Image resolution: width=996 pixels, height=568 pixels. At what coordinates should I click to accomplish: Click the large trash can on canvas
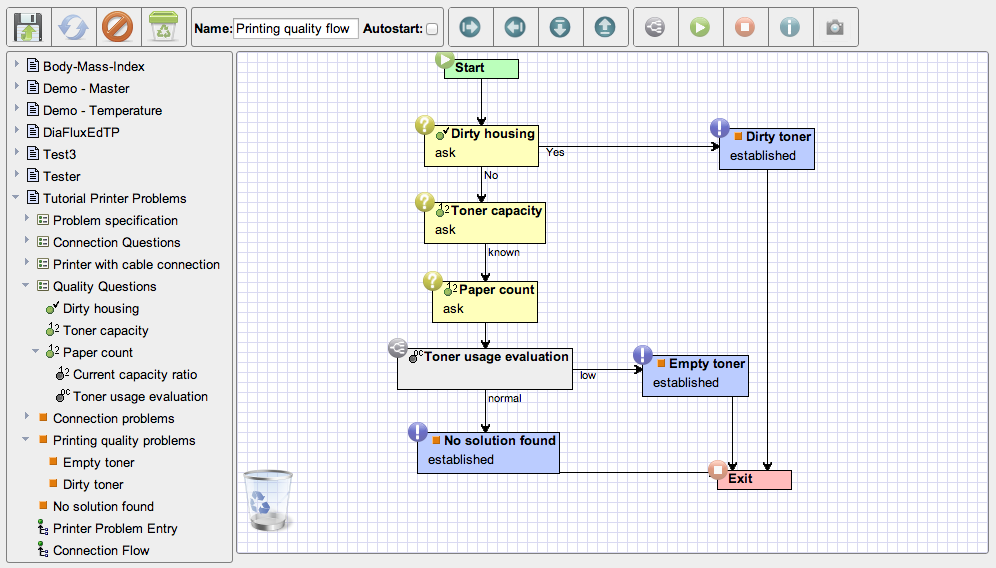(x=268, y=500)
